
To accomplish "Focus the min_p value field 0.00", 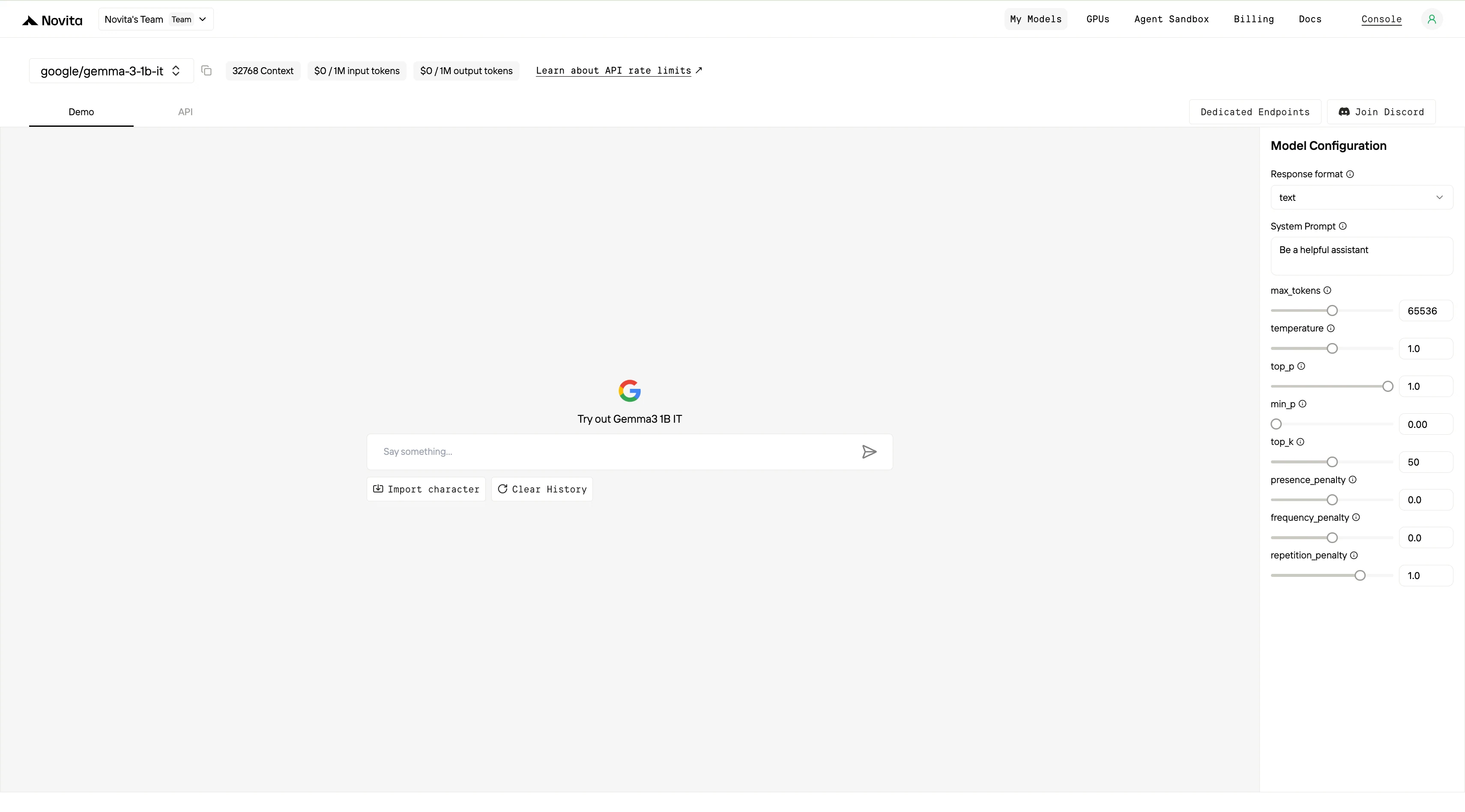I will coord(1426,424).
